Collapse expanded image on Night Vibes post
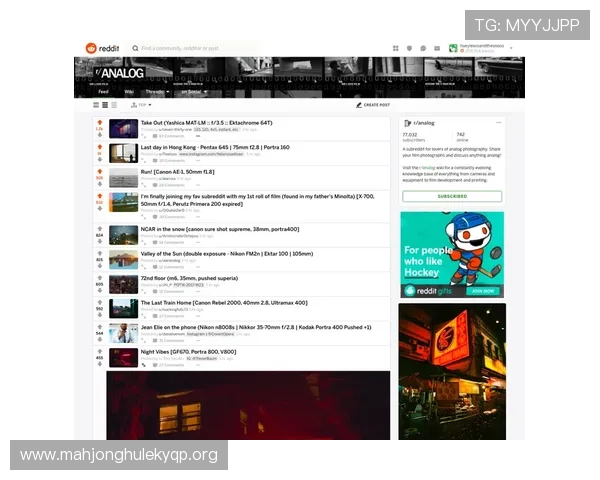Screen dimensions: 600x480 (x=143, y=365)
